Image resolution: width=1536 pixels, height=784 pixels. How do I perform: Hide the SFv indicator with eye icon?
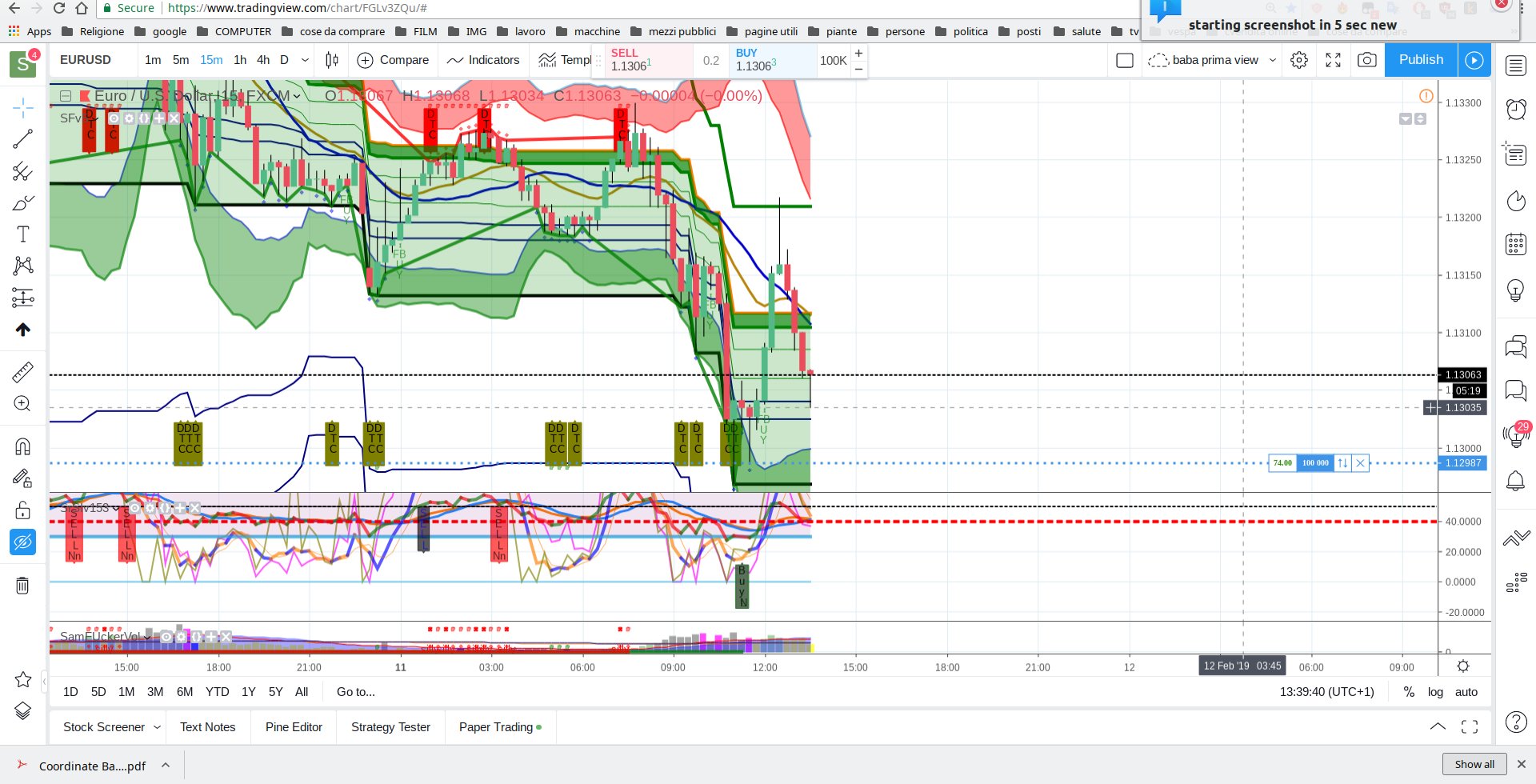click(x=114, y=118)
